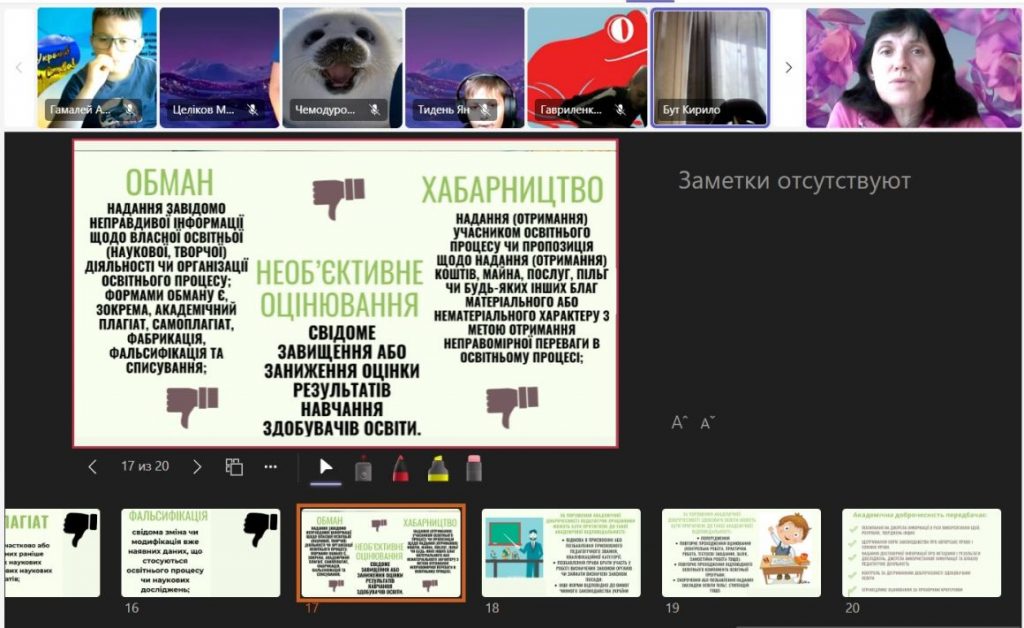This screenshot has width=1024, height=628.
Task: Select the red pen tool
Action: (400, 468)
